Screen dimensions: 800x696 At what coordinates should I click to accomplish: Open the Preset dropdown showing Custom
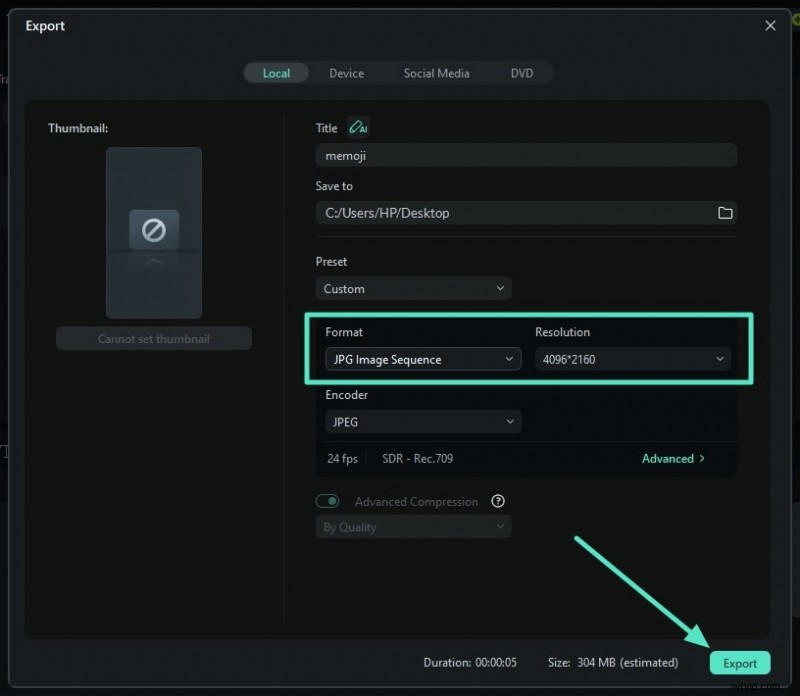coord(413,288)
